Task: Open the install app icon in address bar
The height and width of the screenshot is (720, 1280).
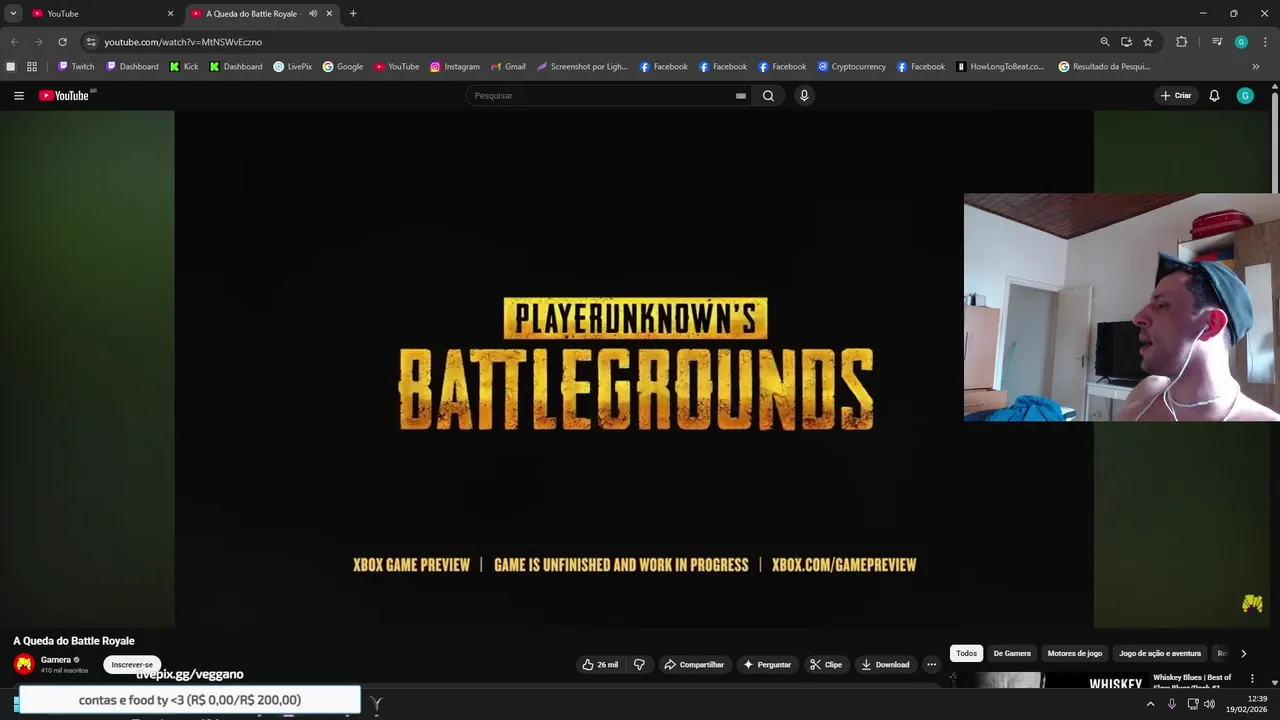Action: click(x=1126, y=42)
